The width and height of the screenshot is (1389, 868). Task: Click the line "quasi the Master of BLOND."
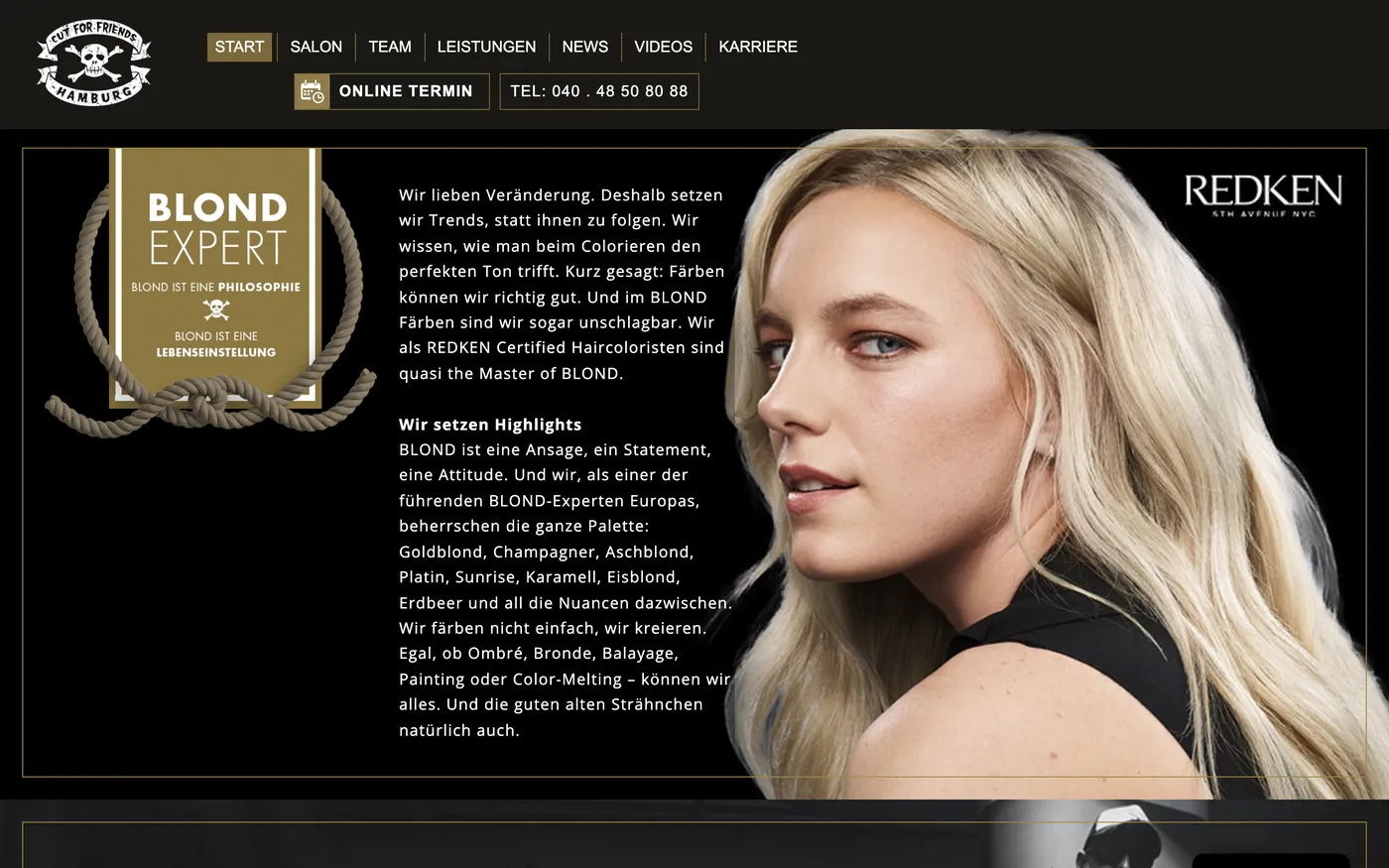pyautogui.click(x=511, y=374)
